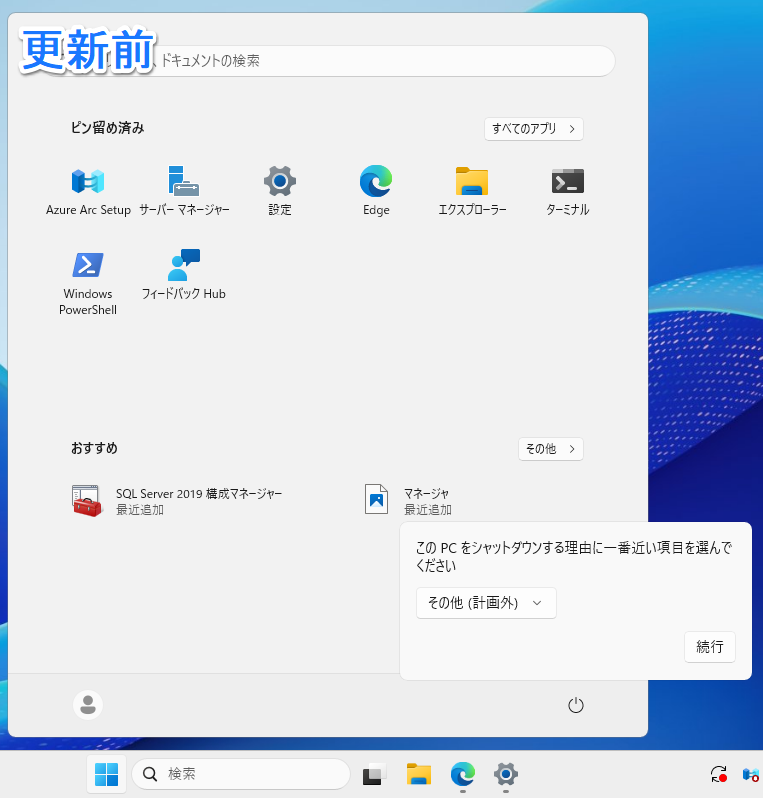This screenshot has height=798, width=763.
Task: Open the user account profile icon
Action: (88, 705)
